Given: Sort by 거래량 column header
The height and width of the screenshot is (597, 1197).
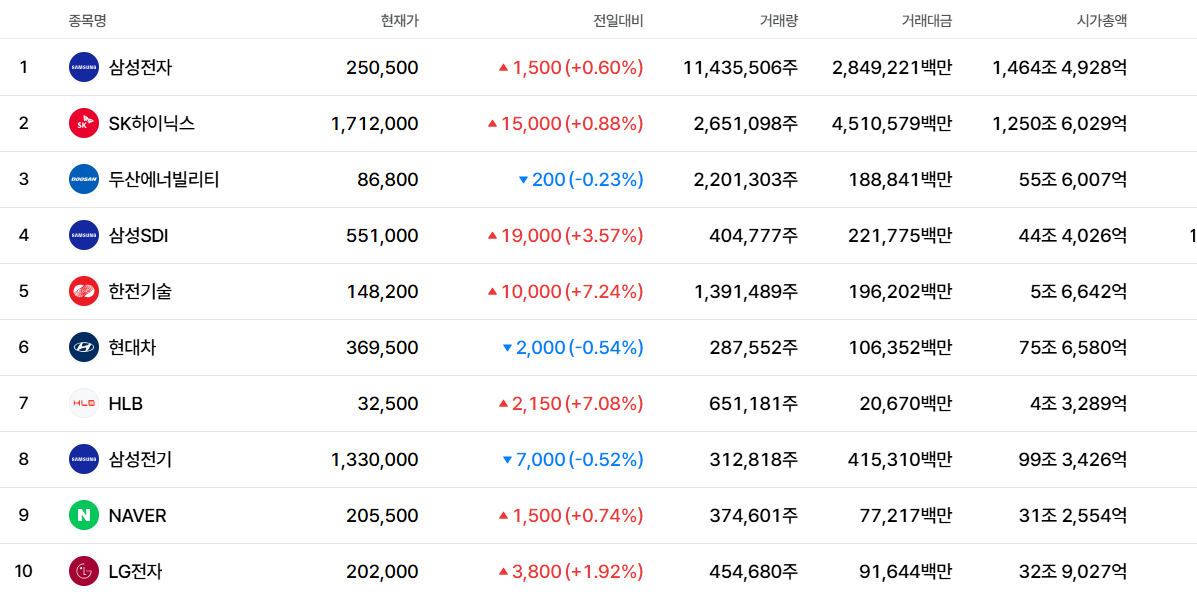Looking at the screenshot, I should tap(779, 21).
